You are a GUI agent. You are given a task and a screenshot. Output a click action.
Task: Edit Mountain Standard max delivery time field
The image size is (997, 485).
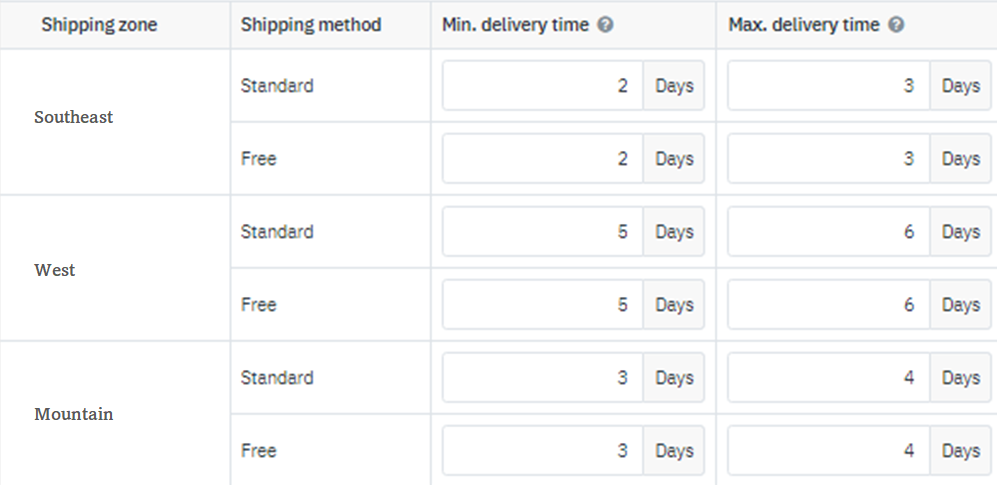[x=829, y=378]
